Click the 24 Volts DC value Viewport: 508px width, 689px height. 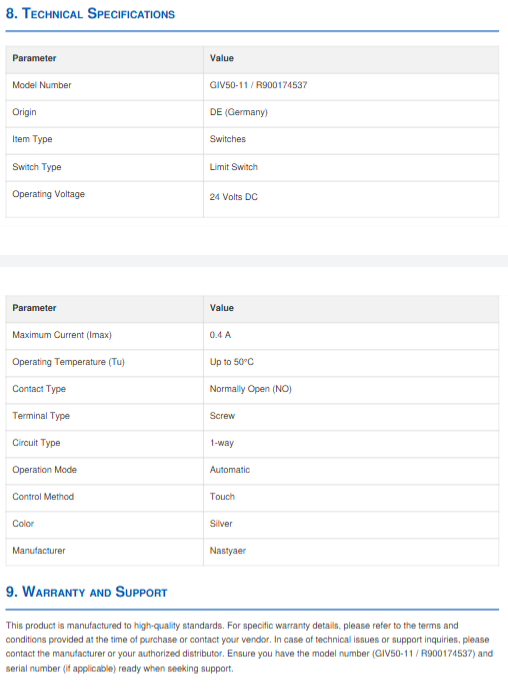(233, 197)
